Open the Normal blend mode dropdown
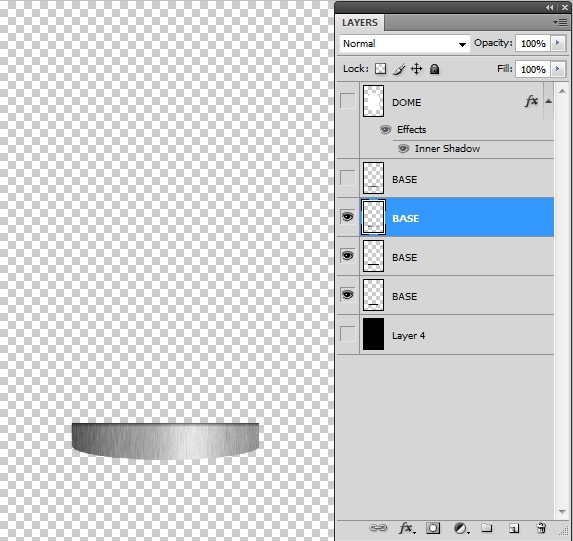 (405, 44)
